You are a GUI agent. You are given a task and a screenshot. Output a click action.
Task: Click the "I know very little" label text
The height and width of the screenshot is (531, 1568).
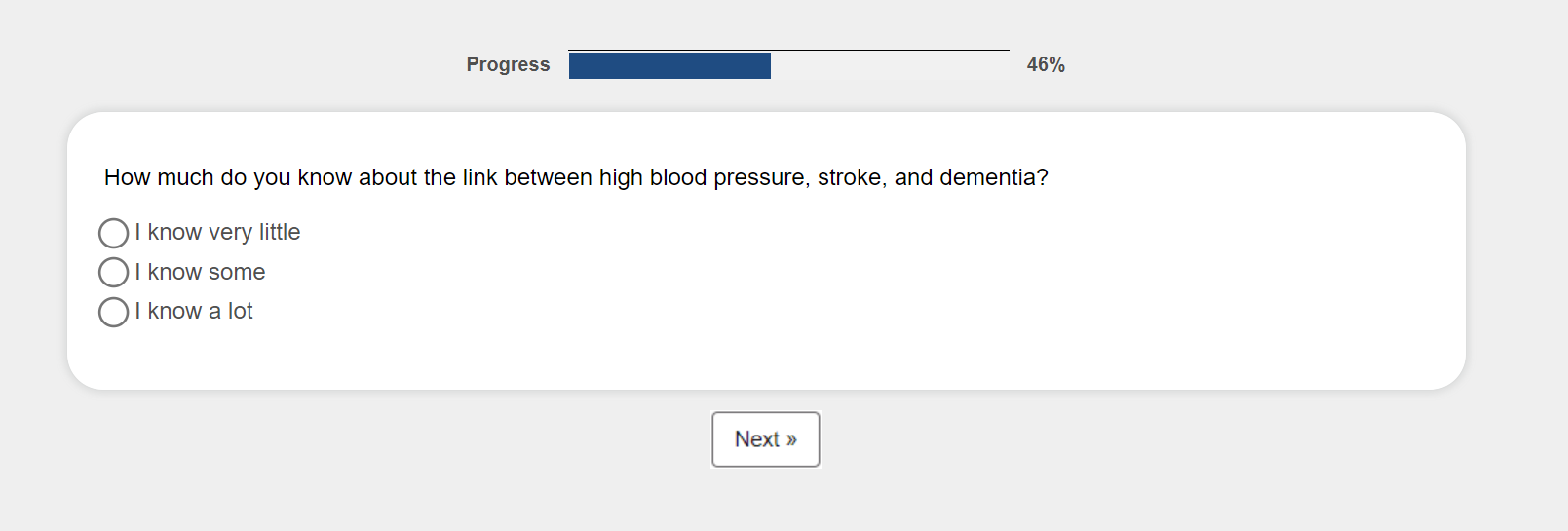tap(217, 233)
